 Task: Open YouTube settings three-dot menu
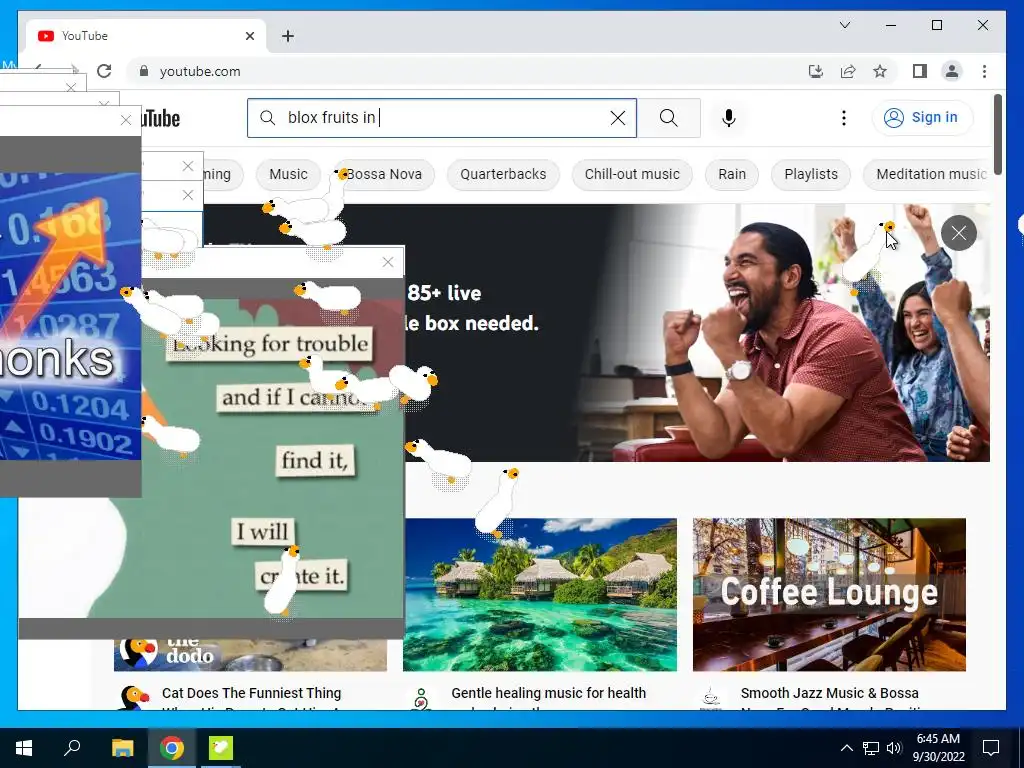click(x=843, y=118)
